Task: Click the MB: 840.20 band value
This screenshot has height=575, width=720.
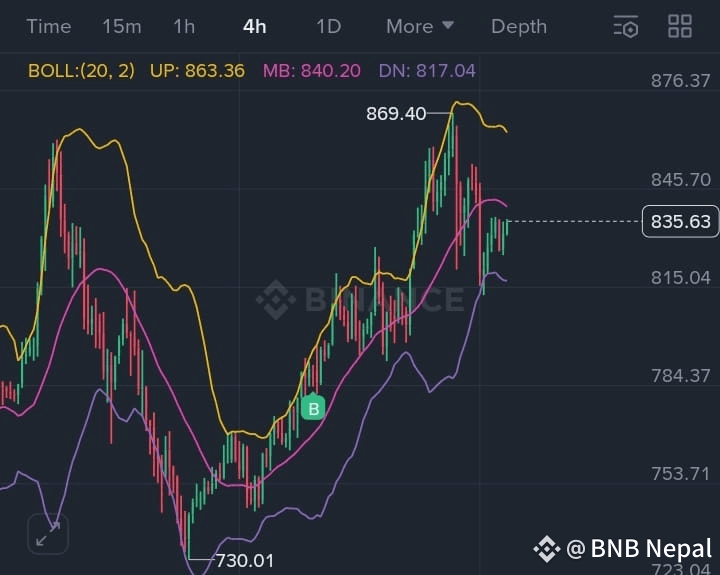Action: [312, 71]
